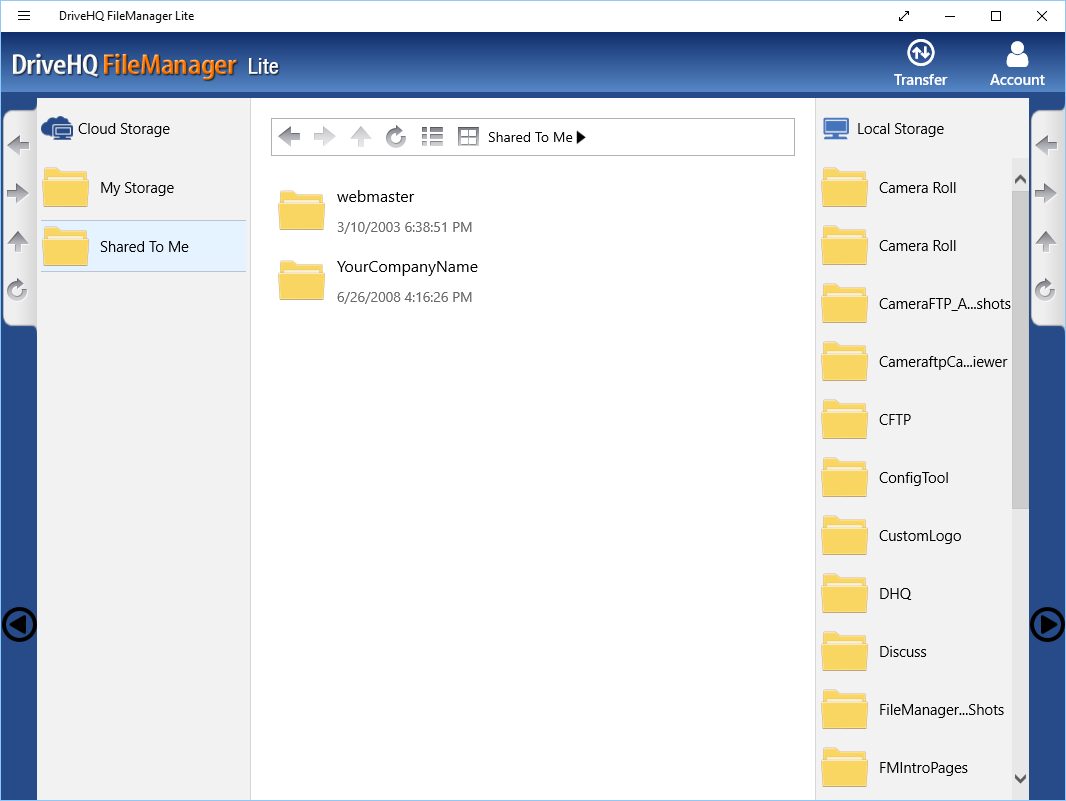Collapse the right local panel with circular arrow
1066x801 pixels.
tap(1047, 625)
